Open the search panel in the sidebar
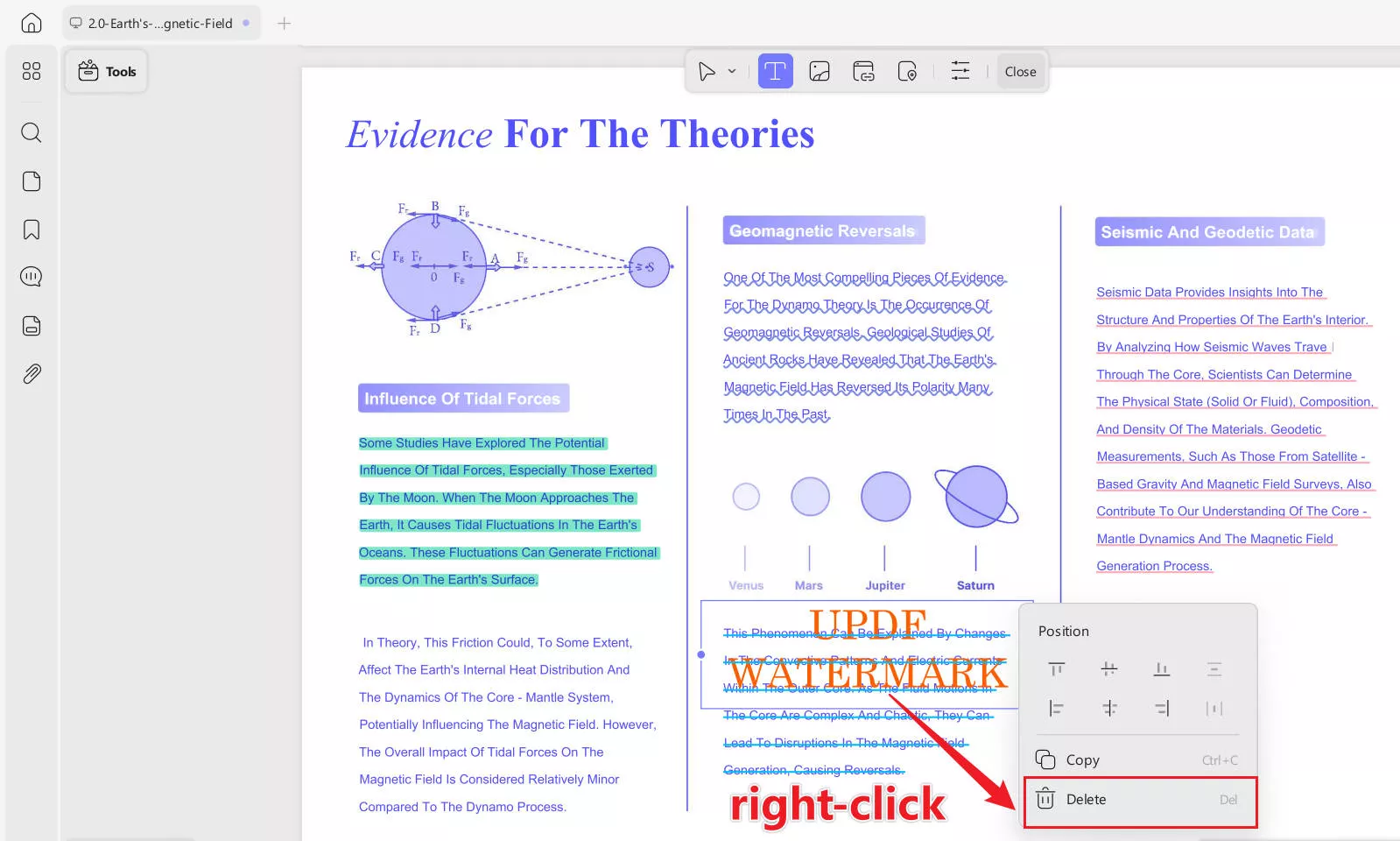Screen dimensions: 1400x841 [32, 132]
